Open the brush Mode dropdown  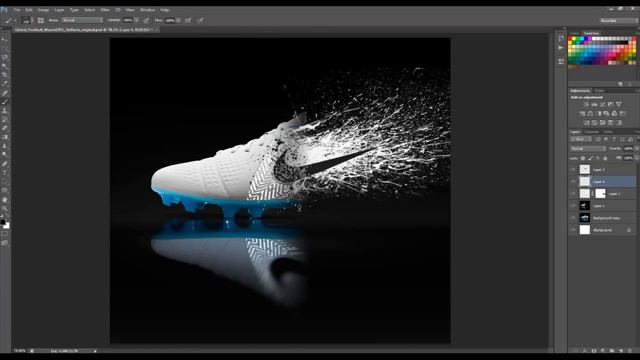(x=82, y=20)
